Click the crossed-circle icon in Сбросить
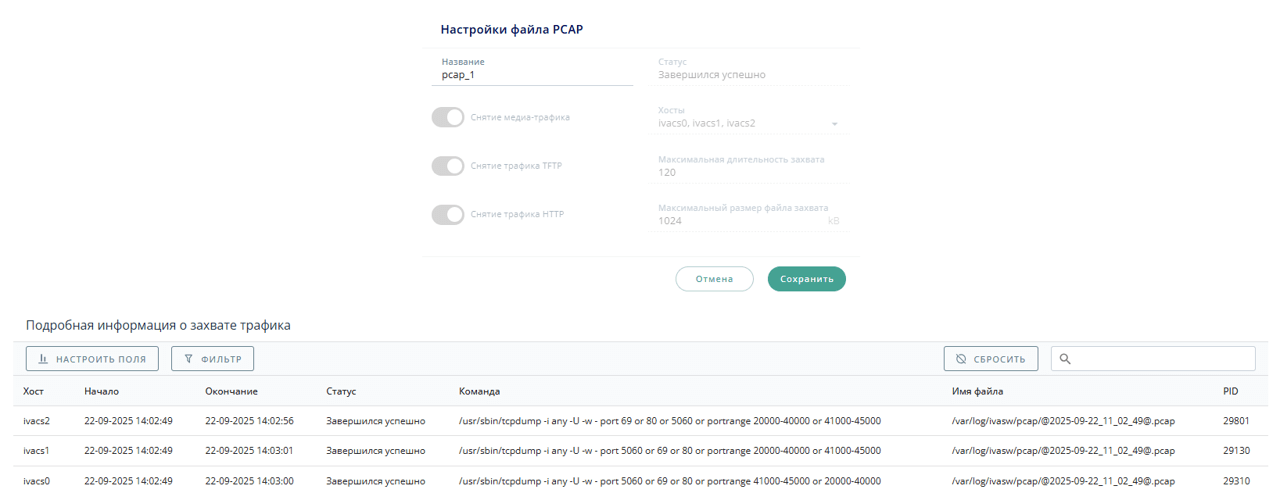Image resolution: width=1280 pixels, height=500 pixels. click(961, 359)
